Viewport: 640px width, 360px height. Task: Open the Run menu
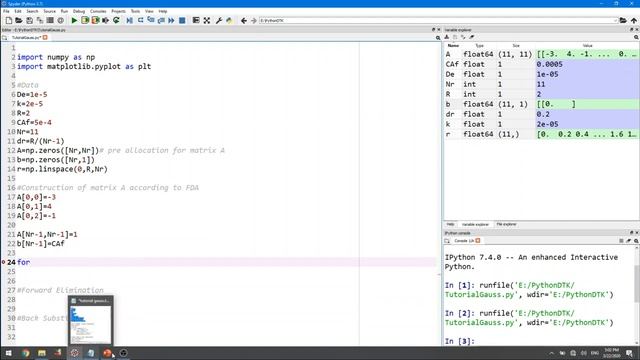click(x=64, y=11)
